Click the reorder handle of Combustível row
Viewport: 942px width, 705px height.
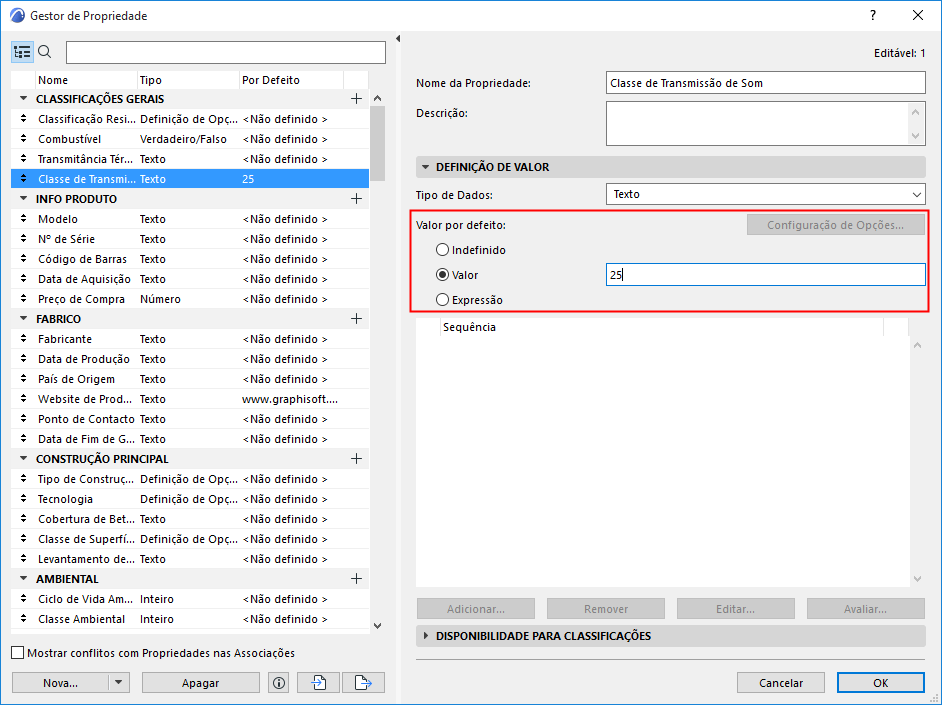point(23,139)
